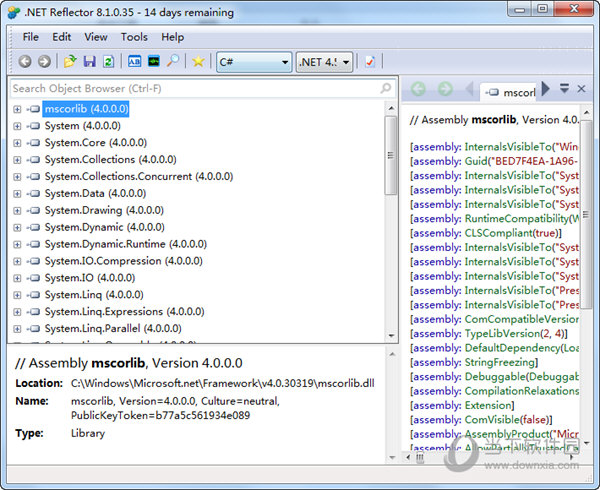Open the Tools menu
The width and height of the screenshot is (600, 490).
point(134,37)
